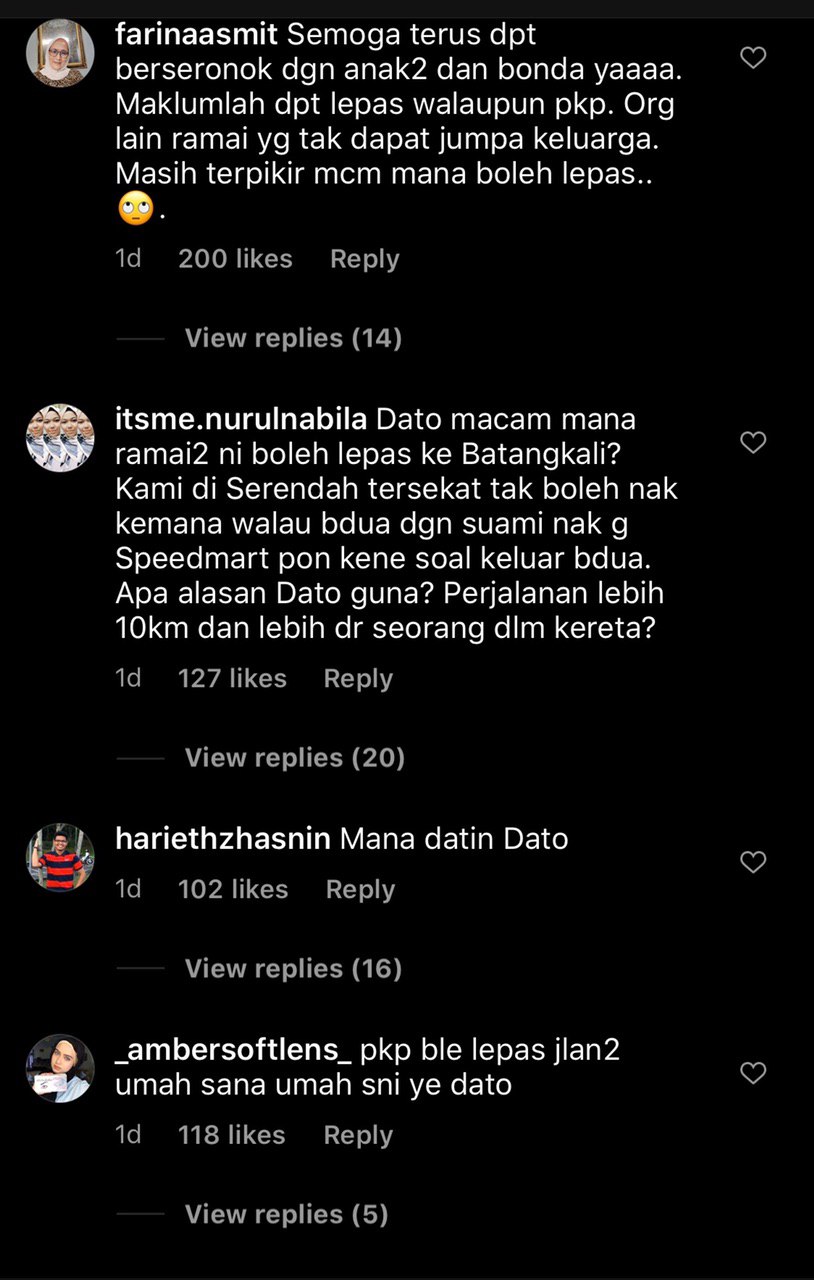The image size is (814, 1280).
Task: Open _ambersoftlens_ profile photo
Action: click(x=60, y=1068)
